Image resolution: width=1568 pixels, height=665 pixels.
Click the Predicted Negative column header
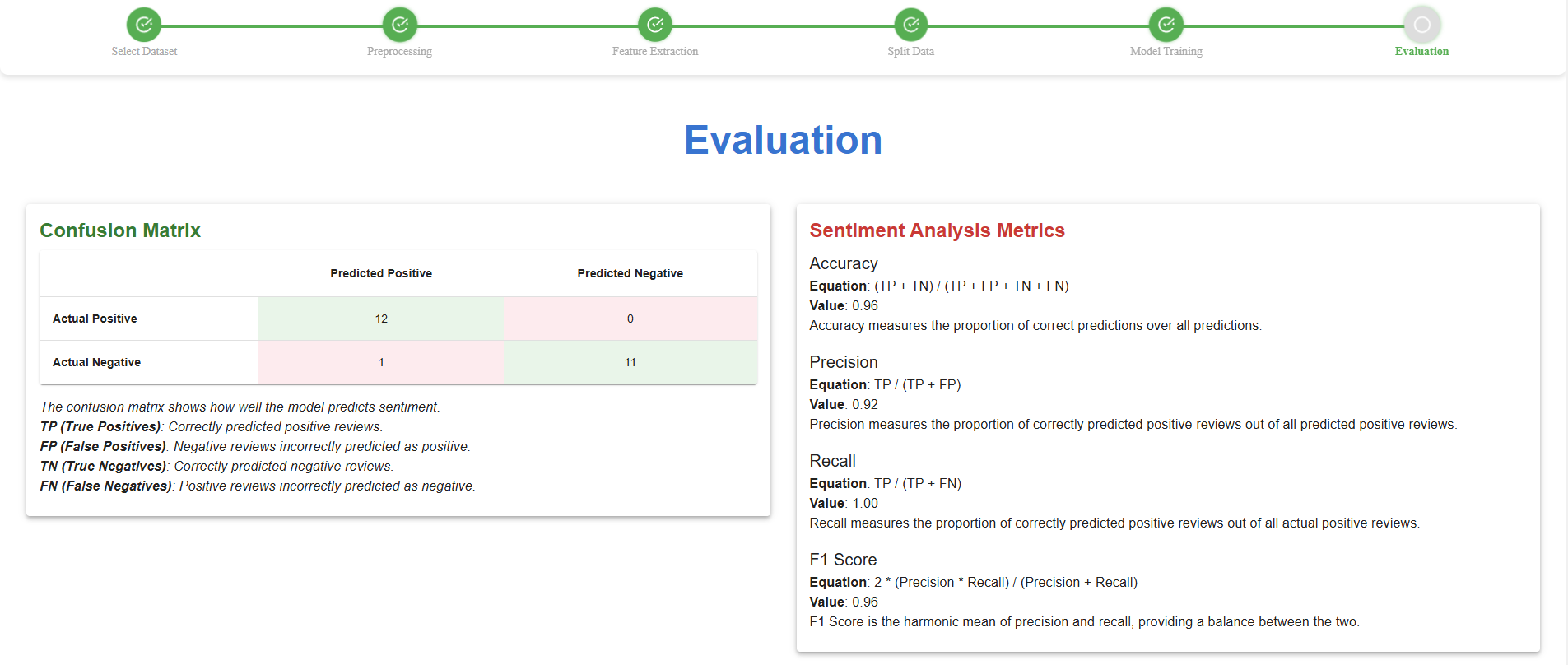pyautogui.click(x=630, y=273)
